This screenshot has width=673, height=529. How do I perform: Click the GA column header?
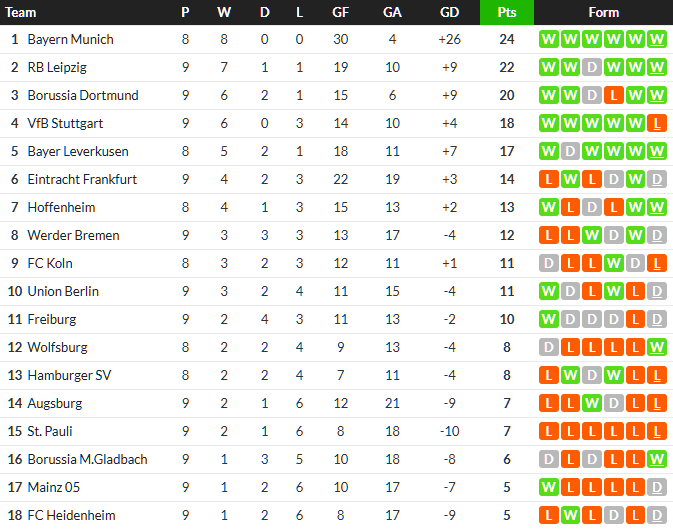pyautogui.click(x=392, y=13)
